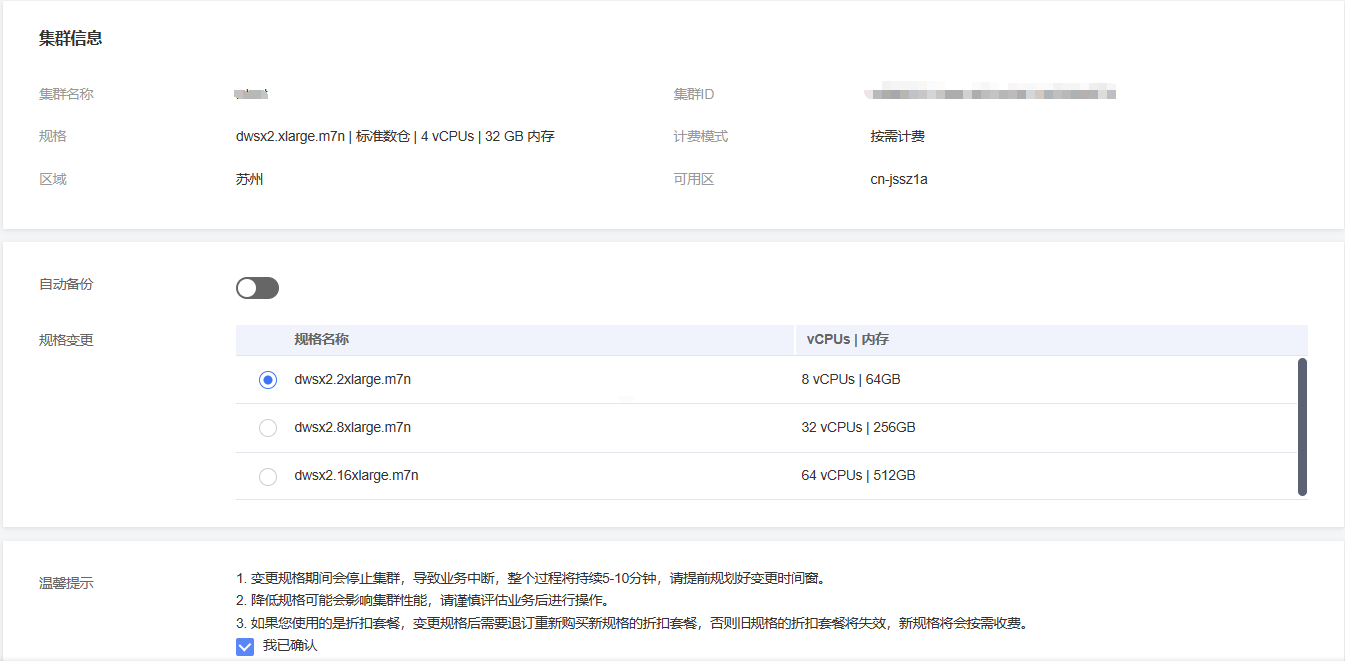This screenshot has width=1345, height=661.
Task: Click the specification table vertical scrollbar
Action: [x=1301, y=426]
